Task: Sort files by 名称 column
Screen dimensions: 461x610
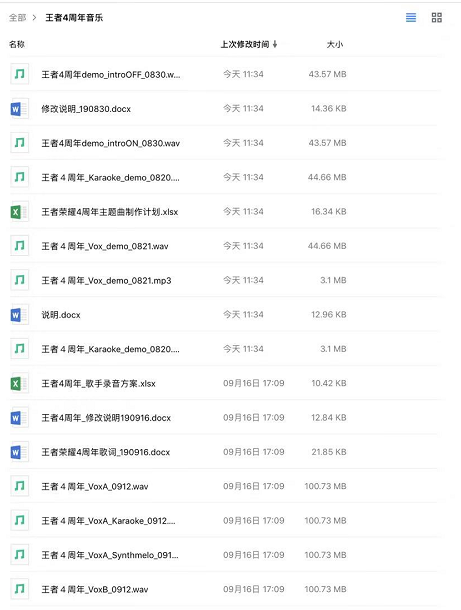Action: point(17,44)
